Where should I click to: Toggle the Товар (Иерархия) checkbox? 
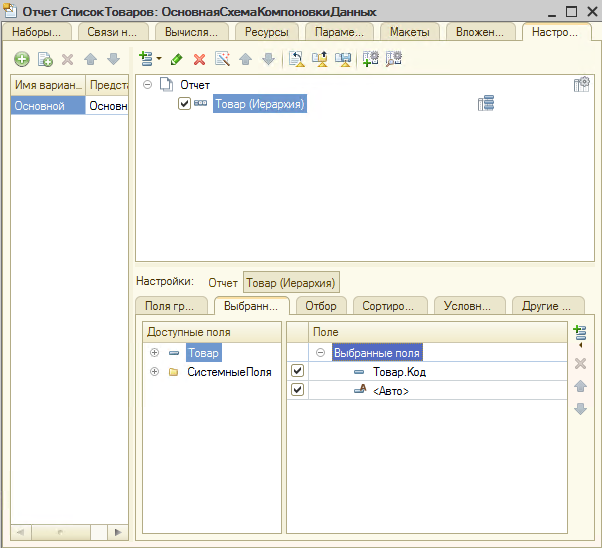[x=184, y=104]
